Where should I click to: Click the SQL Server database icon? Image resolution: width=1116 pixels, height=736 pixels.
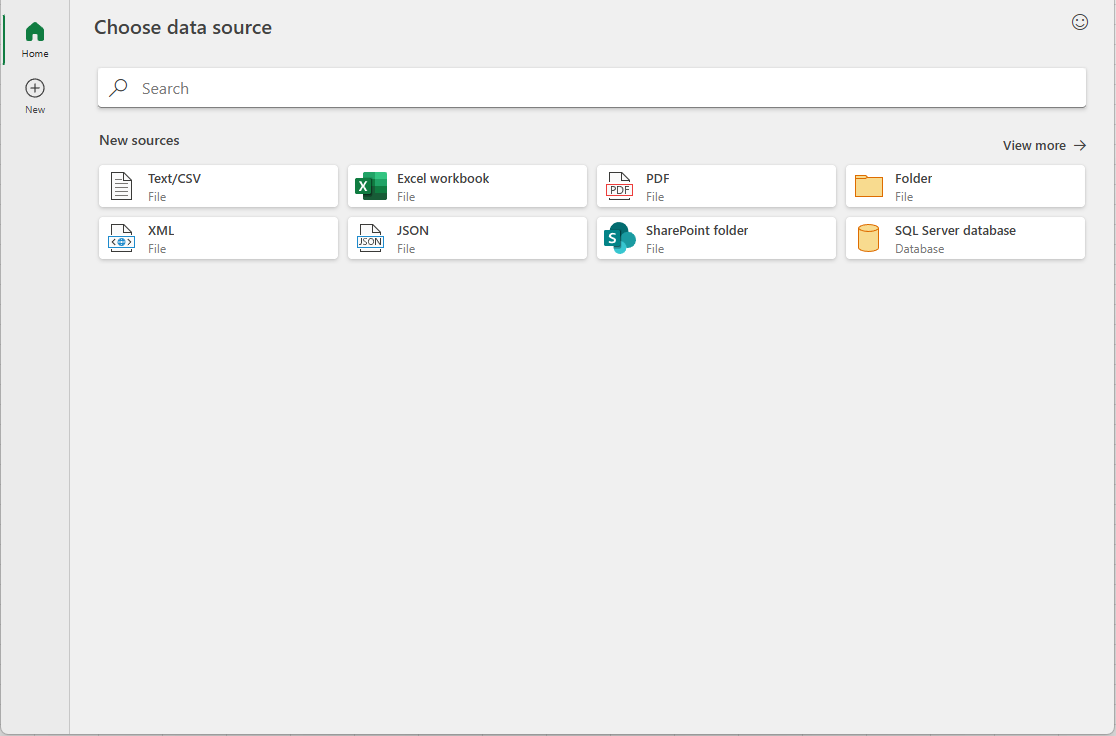[x=868, y=238]
